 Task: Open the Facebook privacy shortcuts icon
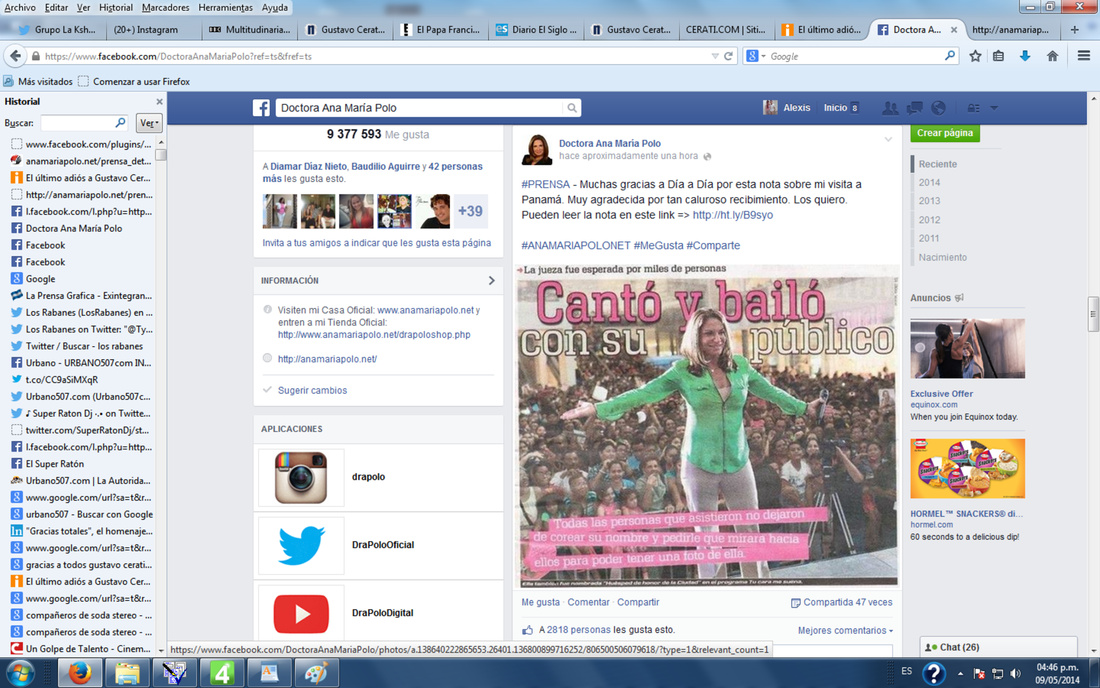(974, 108)
